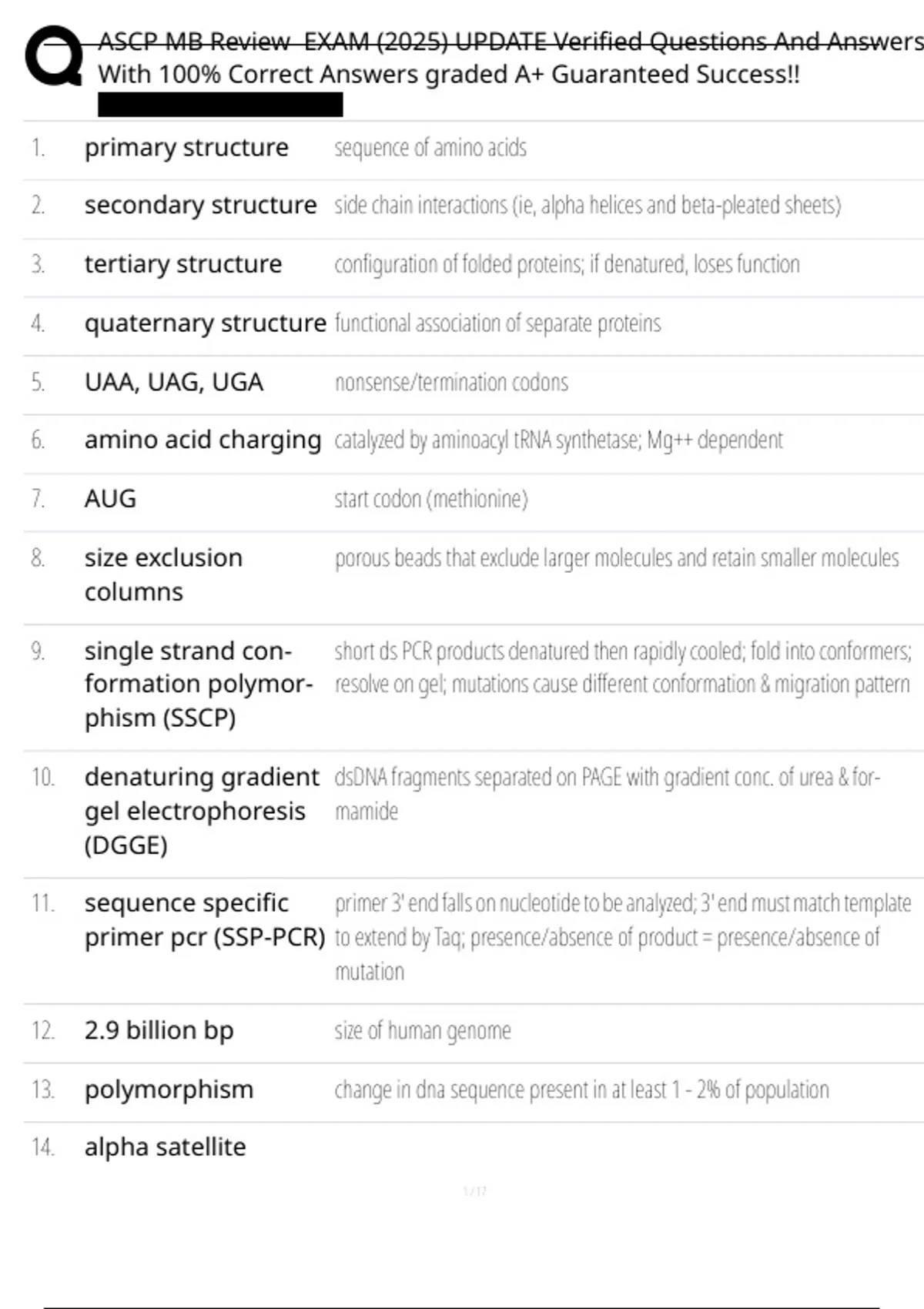
Task: Click the 'nonsense/termination codons' definition
Action: 451,382
